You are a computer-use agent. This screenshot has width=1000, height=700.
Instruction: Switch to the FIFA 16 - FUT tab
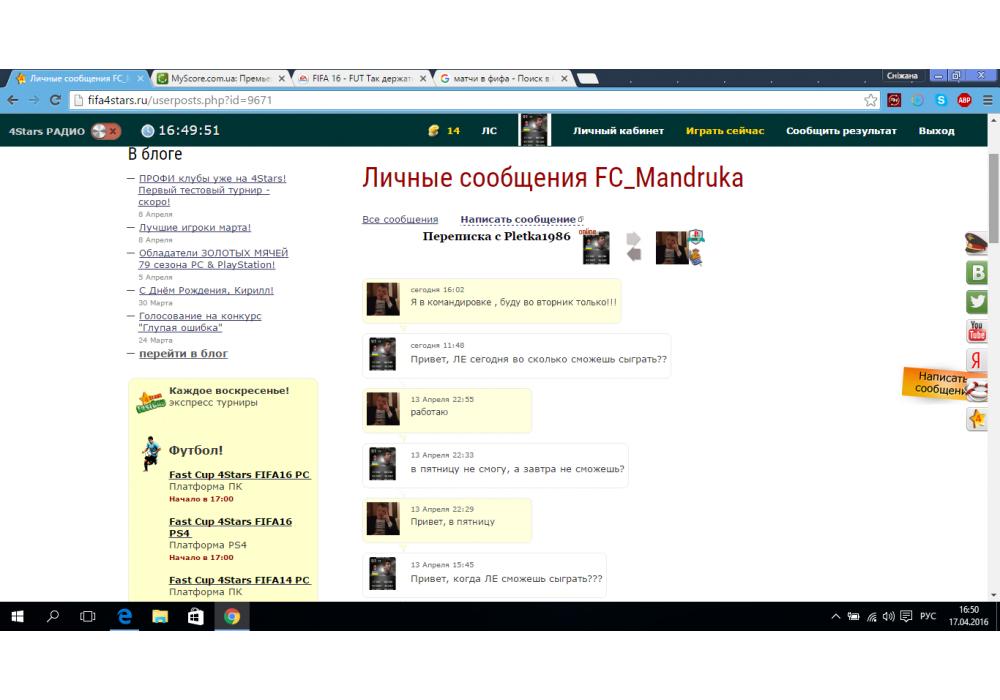(361, 78)
